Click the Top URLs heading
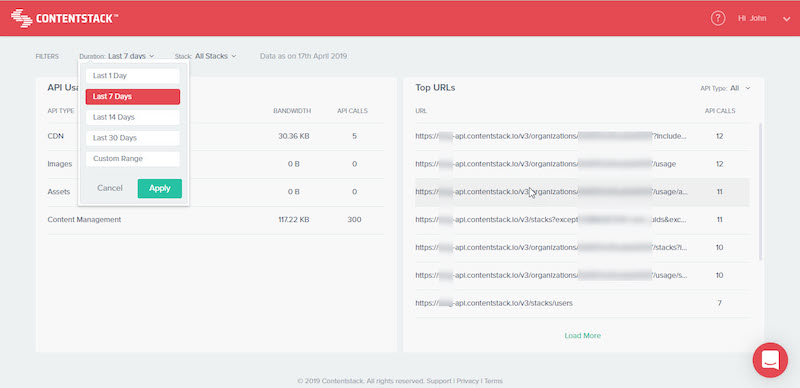This screenshot has width=800, height=388. 435,88
